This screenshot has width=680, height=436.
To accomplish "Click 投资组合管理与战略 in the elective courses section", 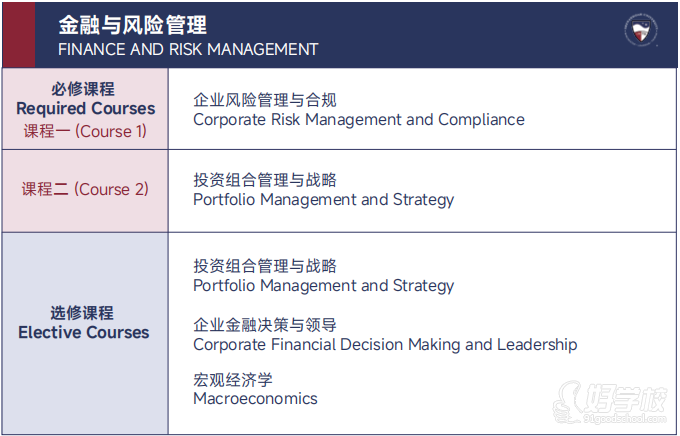I will tap(265, 266).
